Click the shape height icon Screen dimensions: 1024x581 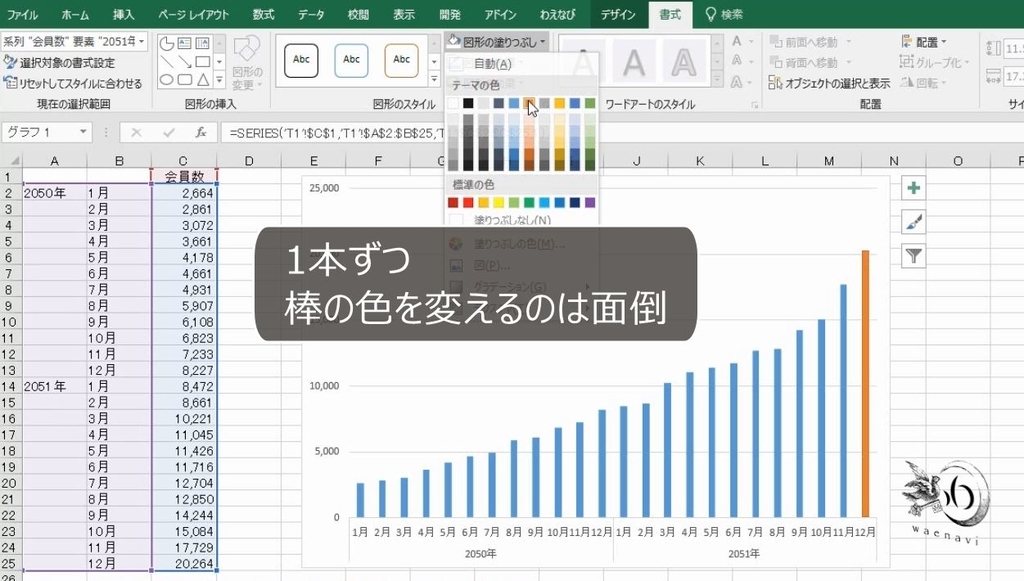[993, 48]
